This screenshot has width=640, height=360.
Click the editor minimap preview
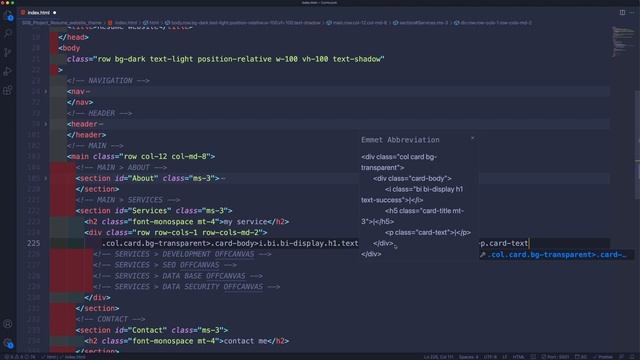622,42
